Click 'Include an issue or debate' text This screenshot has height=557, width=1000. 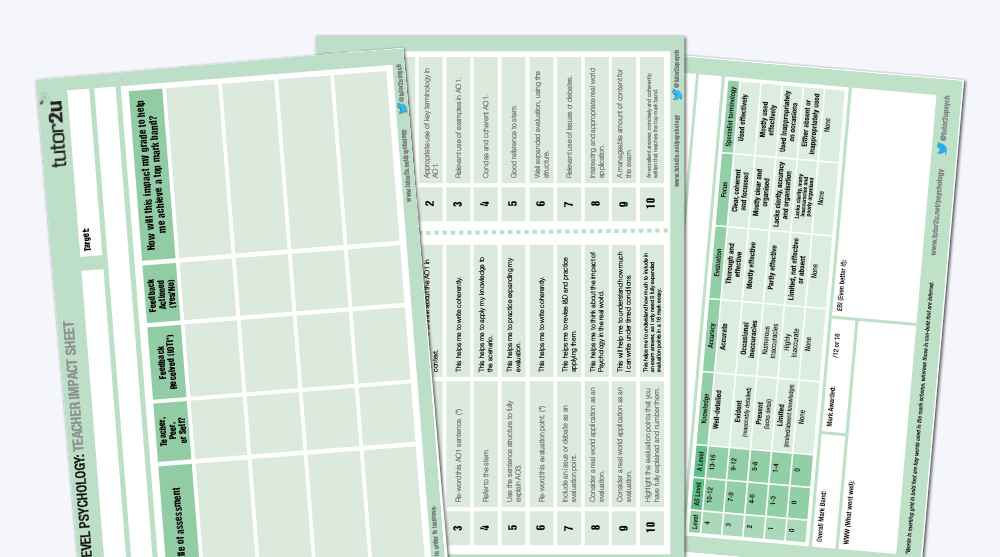click(569, 454)
